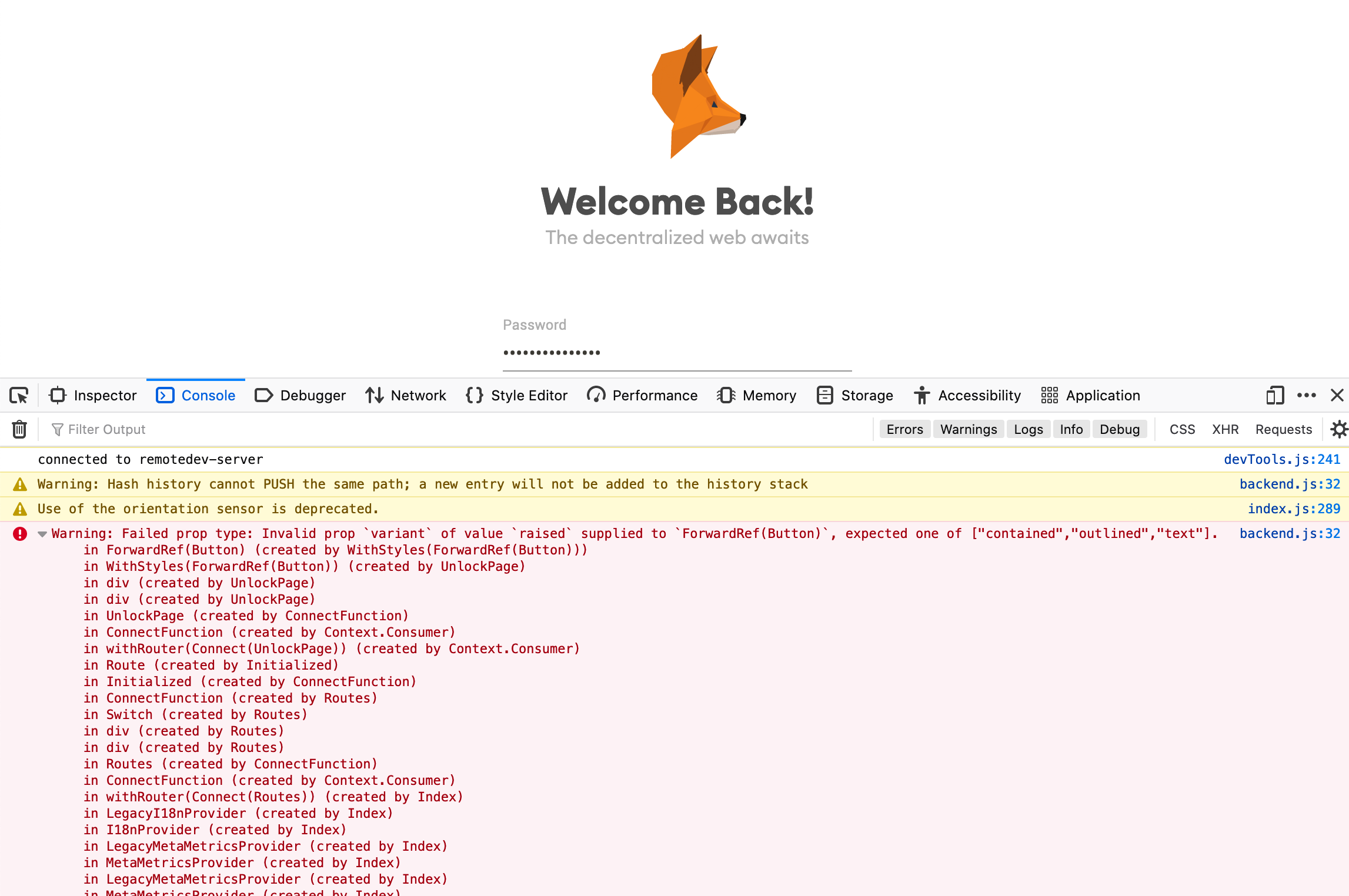This screenshot has height=896, width=1349.
Task: Toggle the Requests filter
Action: point(1284,430)
